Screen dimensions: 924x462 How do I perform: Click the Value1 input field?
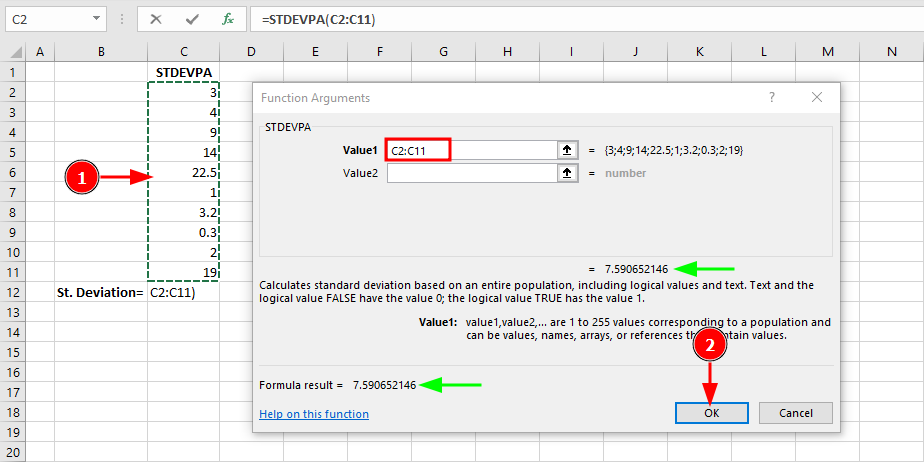pos(470,150)
